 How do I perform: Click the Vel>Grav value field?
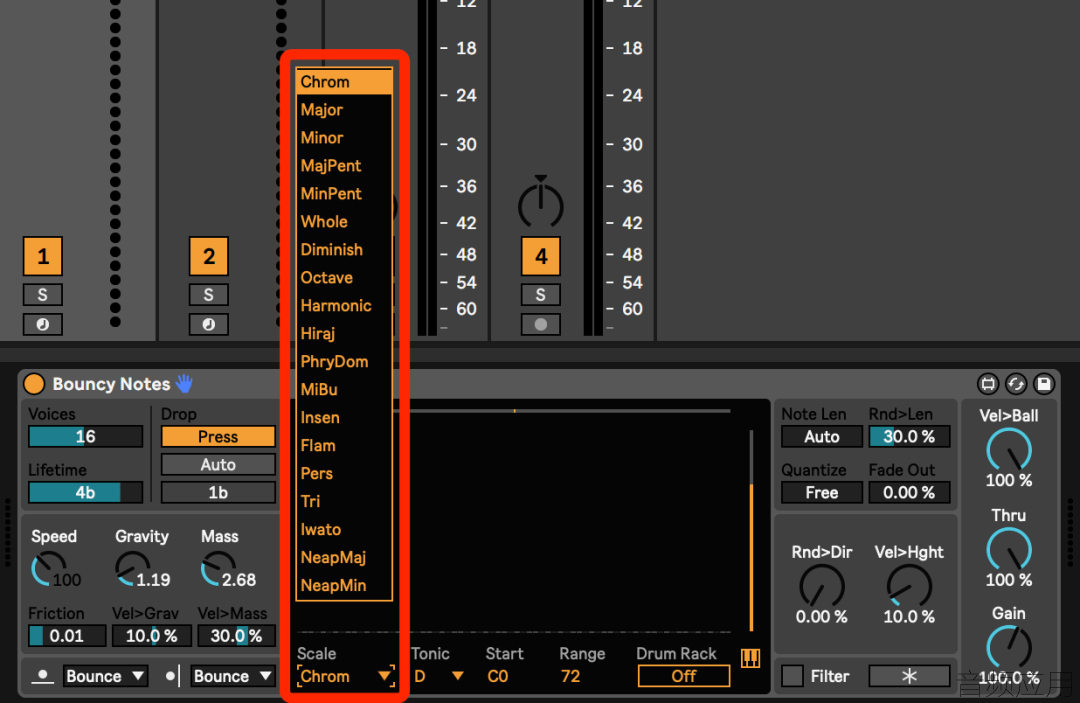click(152, 636)
